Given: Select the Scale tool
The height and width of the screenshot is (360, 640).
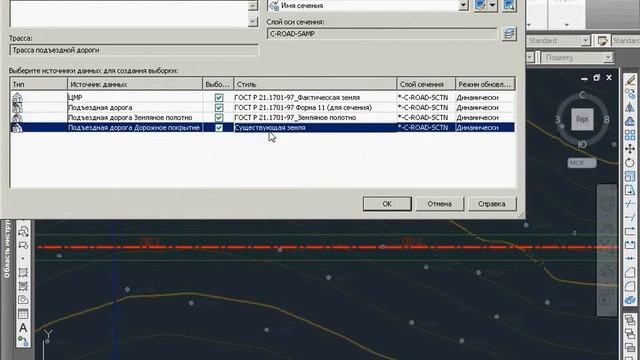Looking at the screenshot, I should [630, 176].
